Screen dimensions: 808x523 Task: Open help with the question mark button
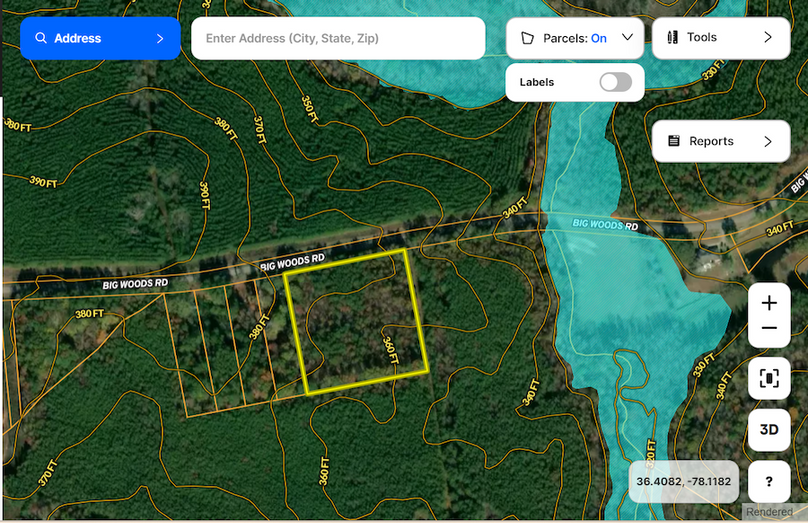[769, 481]
